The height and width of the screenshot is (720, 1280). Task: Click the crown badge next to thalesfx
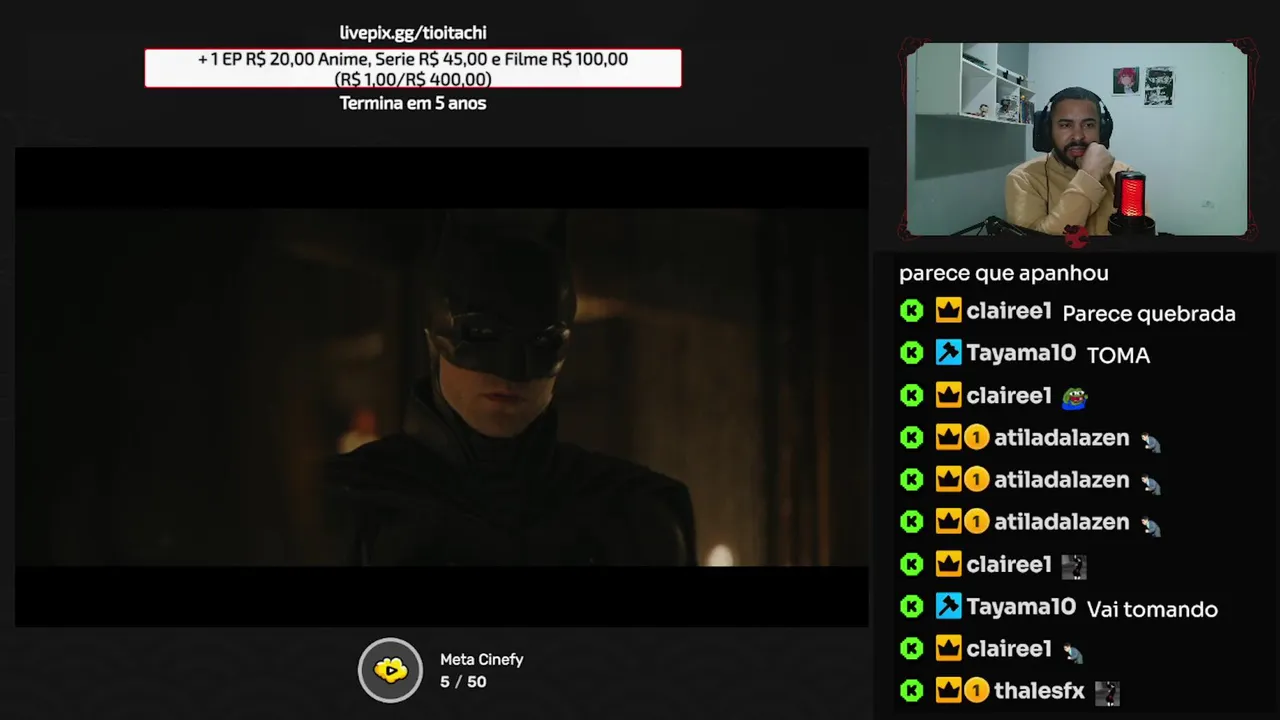948,690
